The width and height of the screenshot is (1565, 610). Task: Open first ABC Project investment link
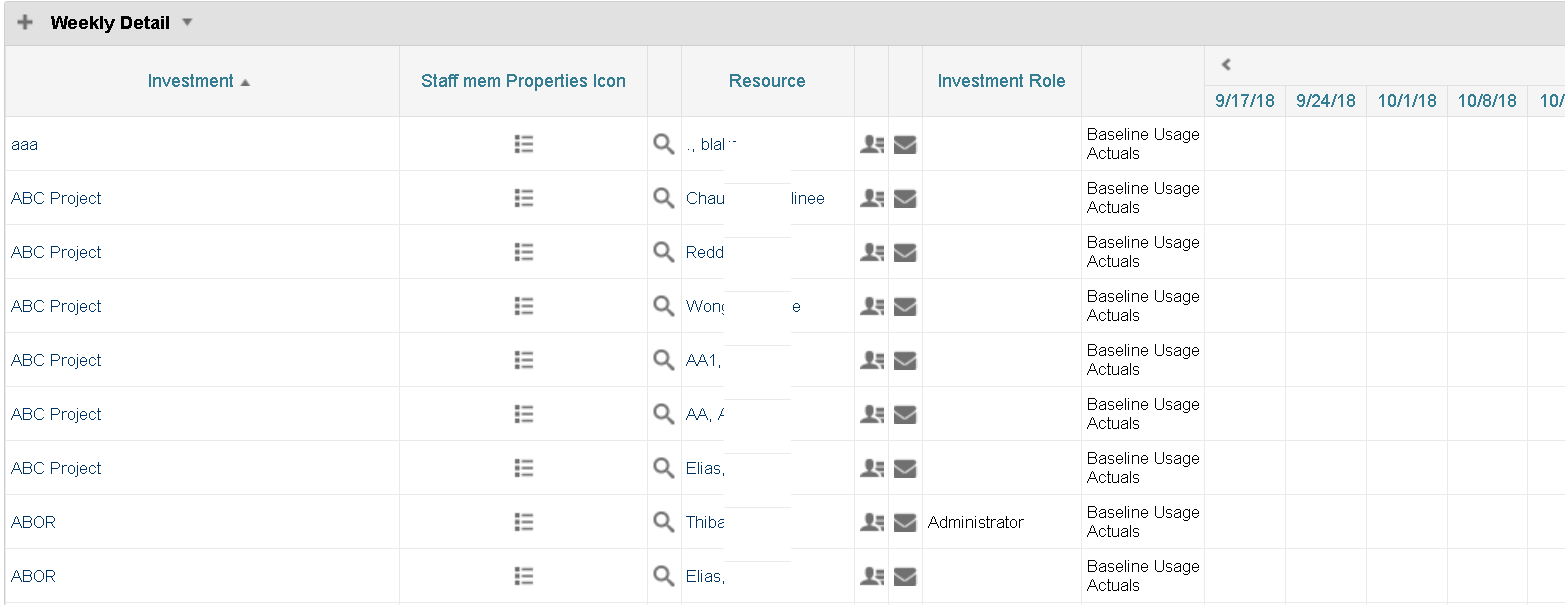[56, 198]
